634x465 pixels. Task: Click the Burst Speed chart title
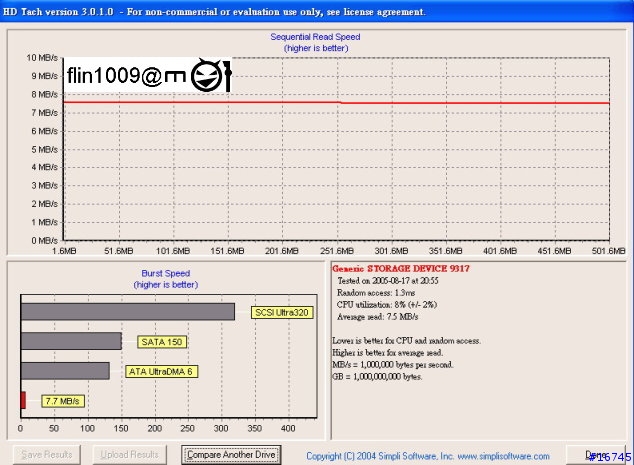pos(166,273)
